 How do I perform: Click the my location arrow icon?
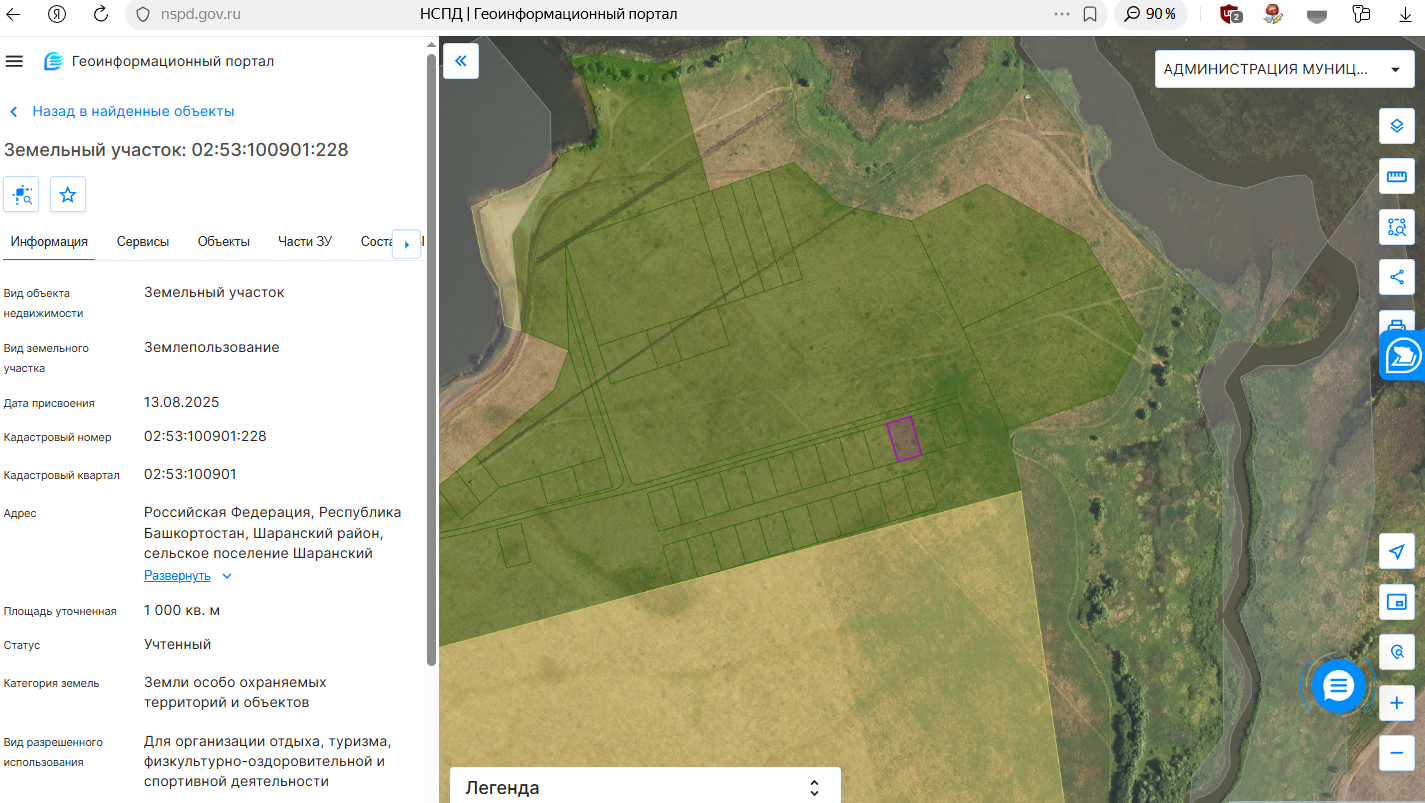pyautogui.click(x=1397, y=551)
